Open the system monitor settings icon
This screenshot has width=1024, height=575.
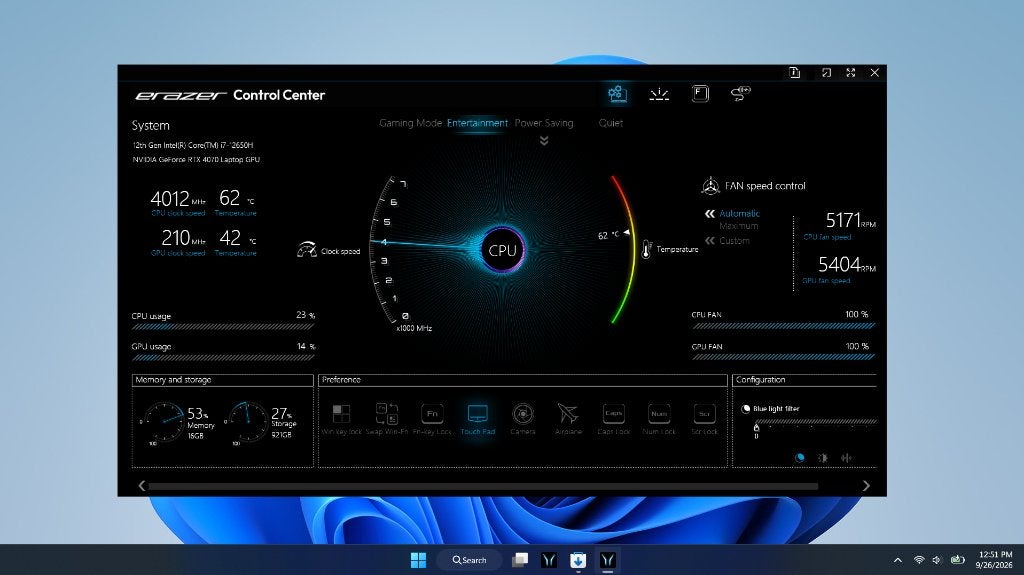616,93
